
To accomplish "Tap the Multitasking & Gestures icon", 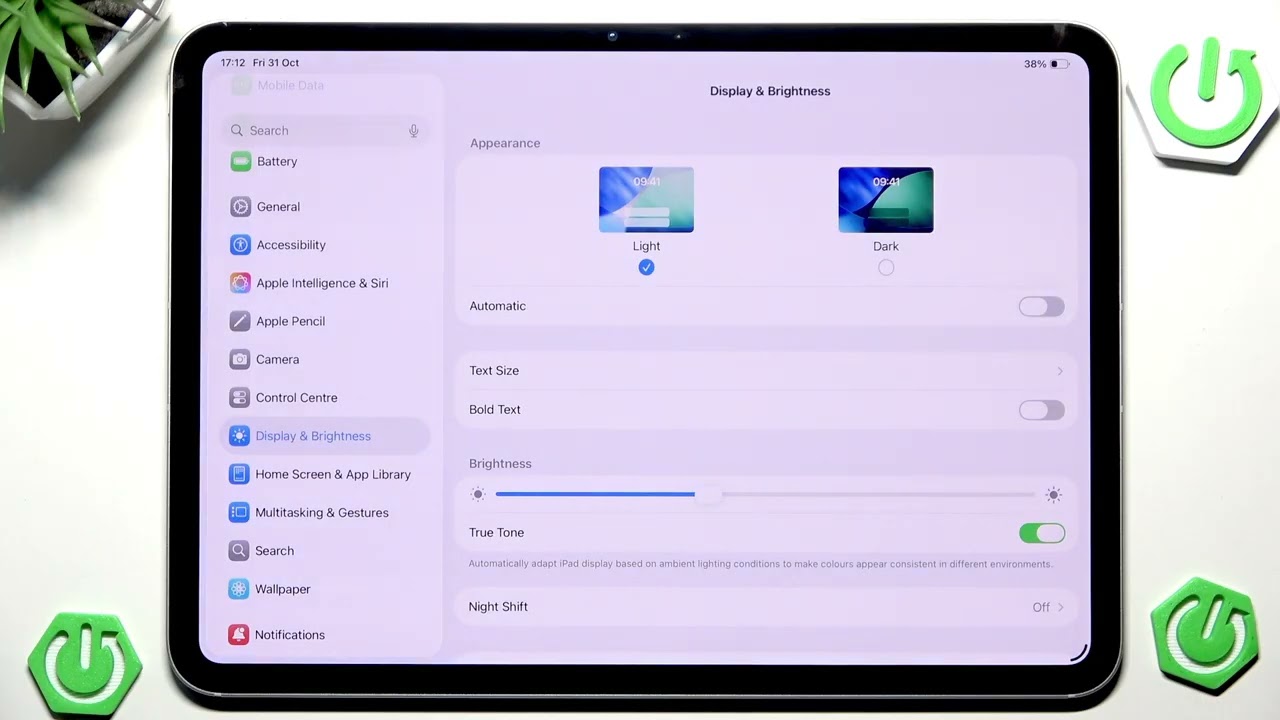I will pos(239,513).
